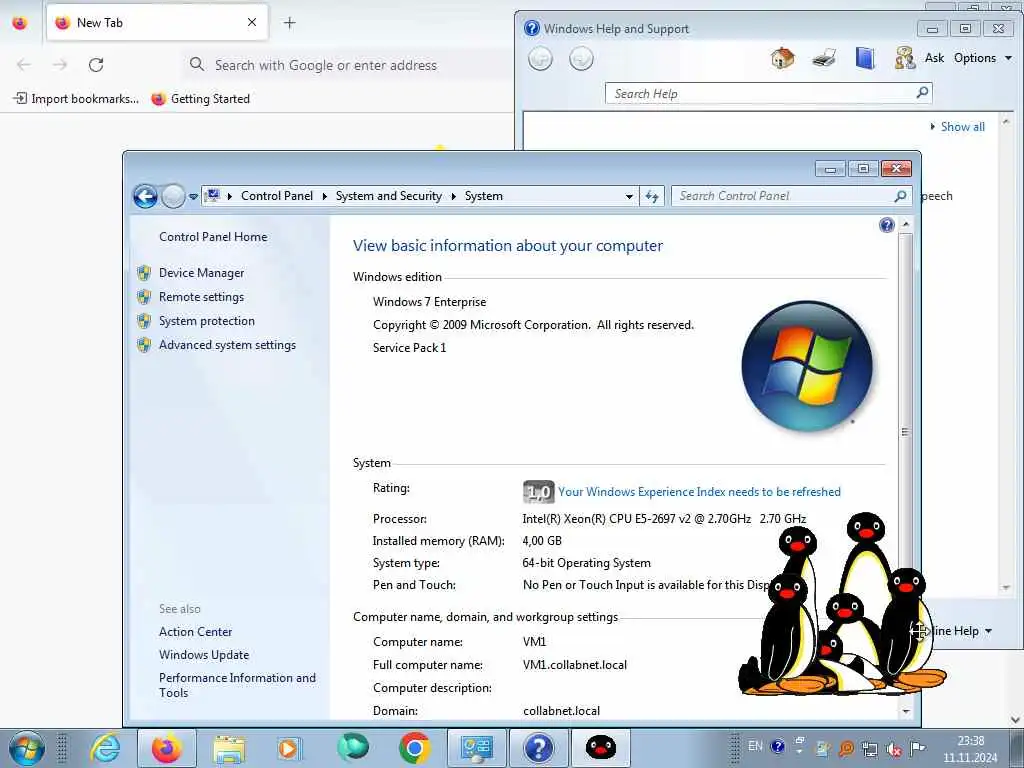The height and width of the screenshot is (768, 1024).
Task: Open Device Manager from the sidebar
Action: [201, 273]
